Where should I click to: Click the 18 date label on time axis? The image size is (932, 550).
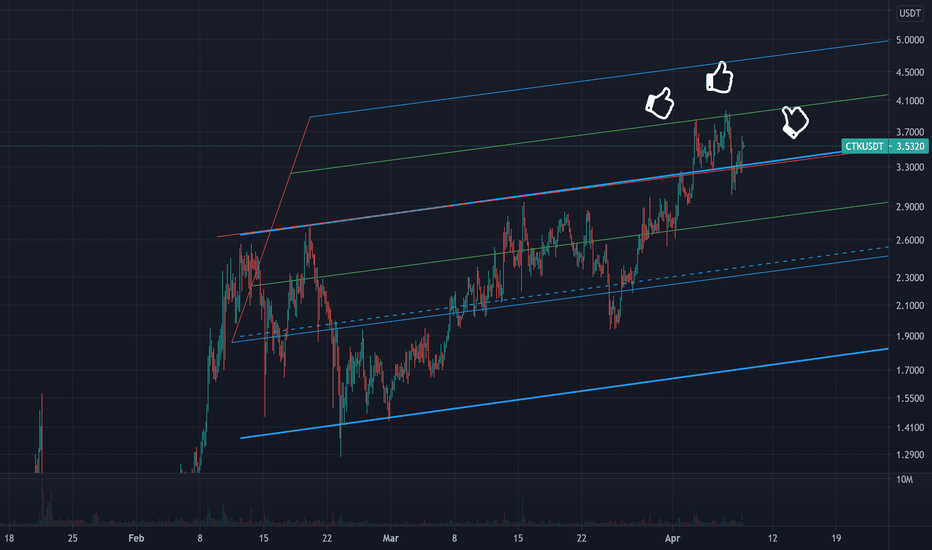tap(9, 538)
